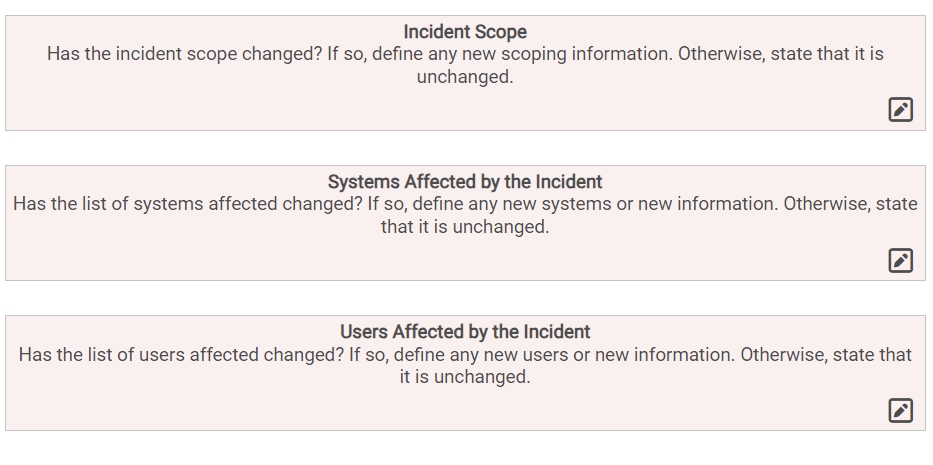
Task: Click the Users Affected by the Incident title
Action: (465, 332)
